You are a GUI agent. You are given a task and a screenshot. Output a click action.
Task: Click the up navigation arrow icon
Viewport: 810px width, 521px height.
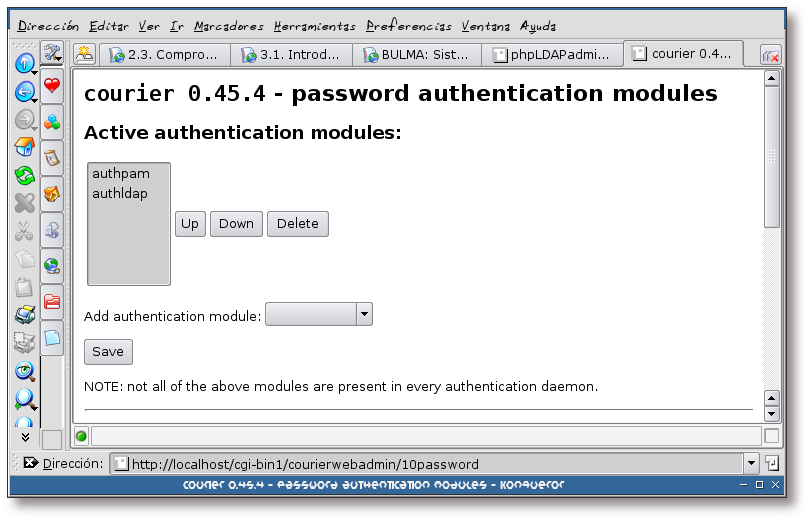(24, 64)
